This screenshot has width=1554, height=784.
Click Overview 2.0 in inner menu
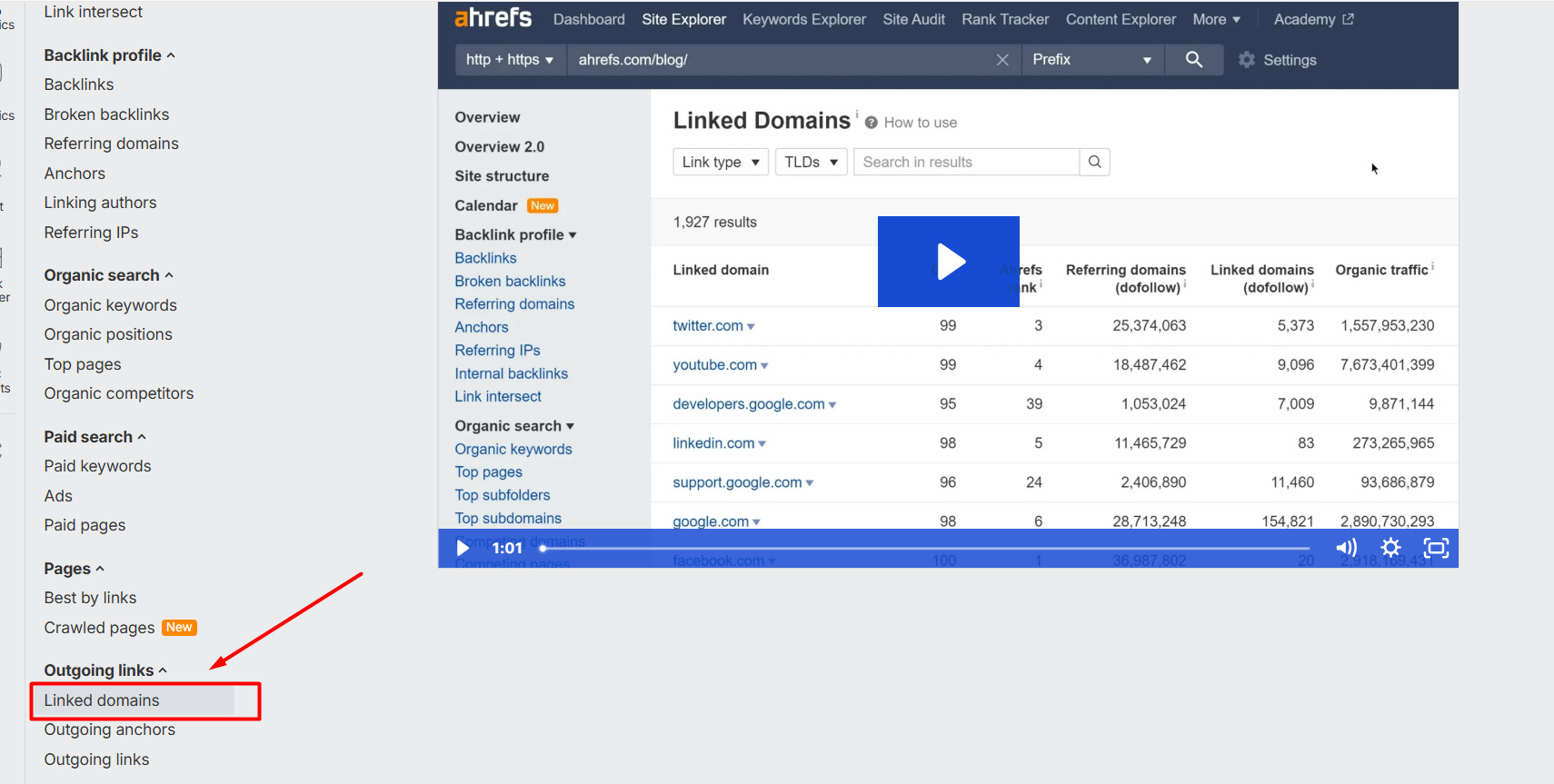point(499,146)
